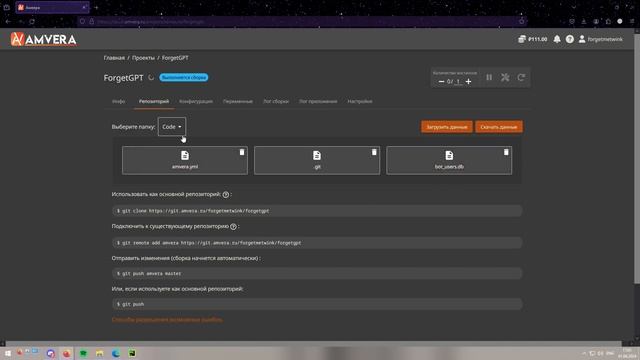Open a new browser tab
This screenshot has height=360, width=640.
coord(96,7)
